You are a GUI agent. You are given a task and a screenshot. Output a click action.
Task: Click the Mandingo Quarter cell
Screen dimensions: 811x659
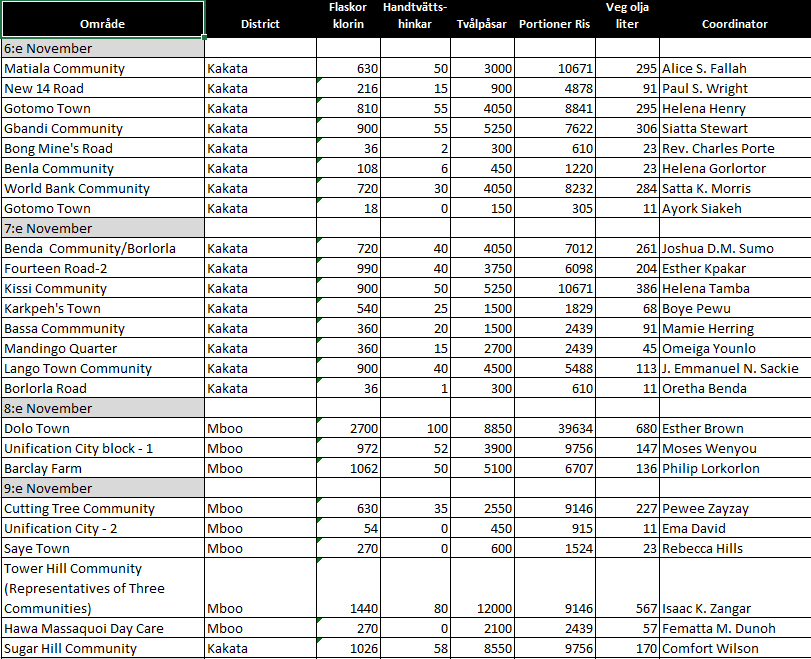tap(102, 348)
